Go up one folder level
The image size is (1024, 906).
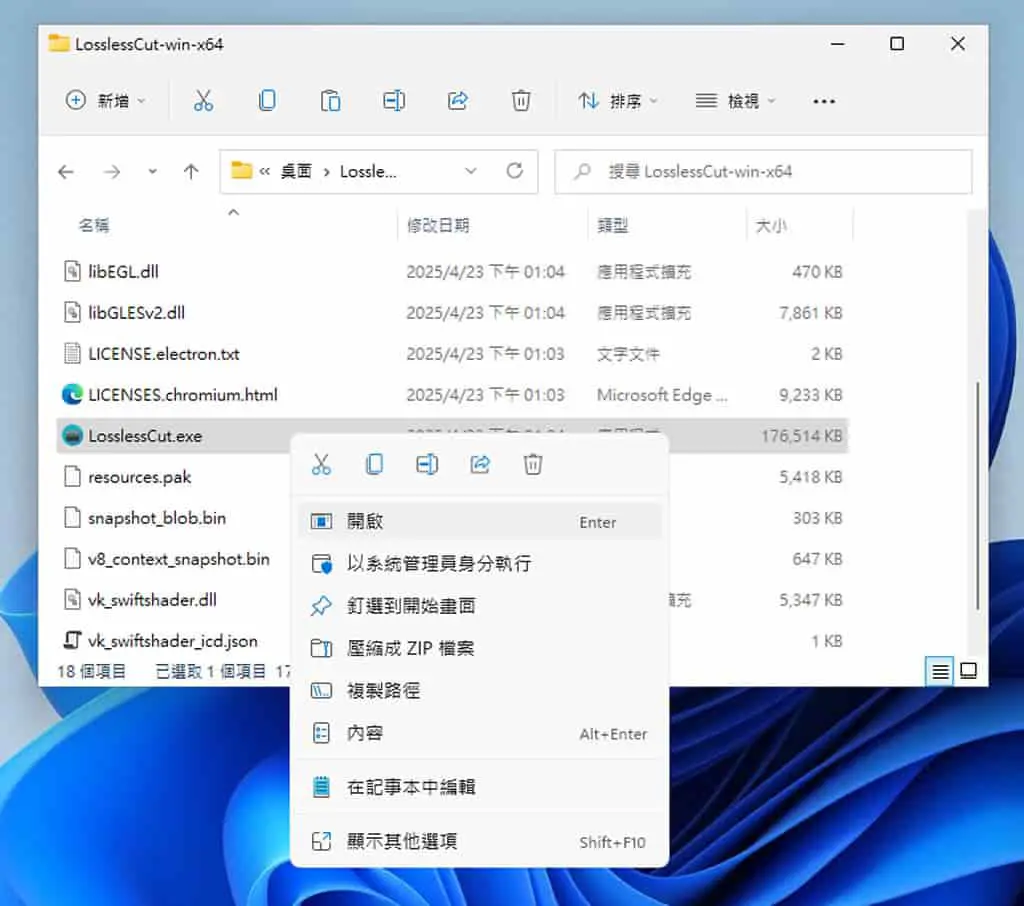(191, 172)
